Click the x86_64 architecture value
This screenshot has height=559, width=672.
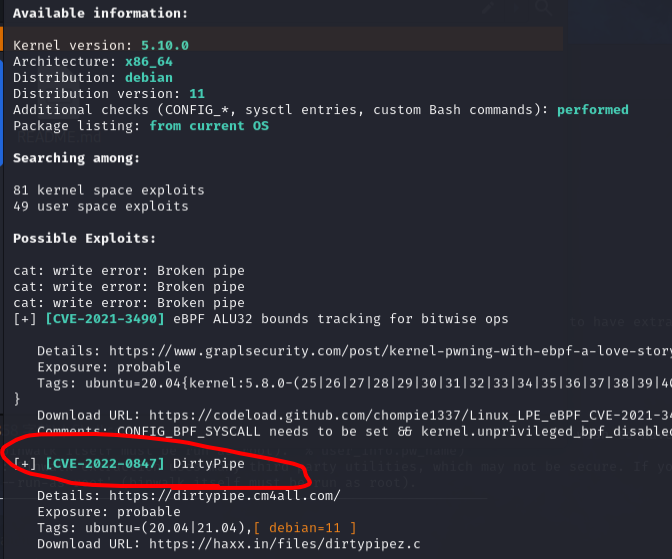click(149, 62)
